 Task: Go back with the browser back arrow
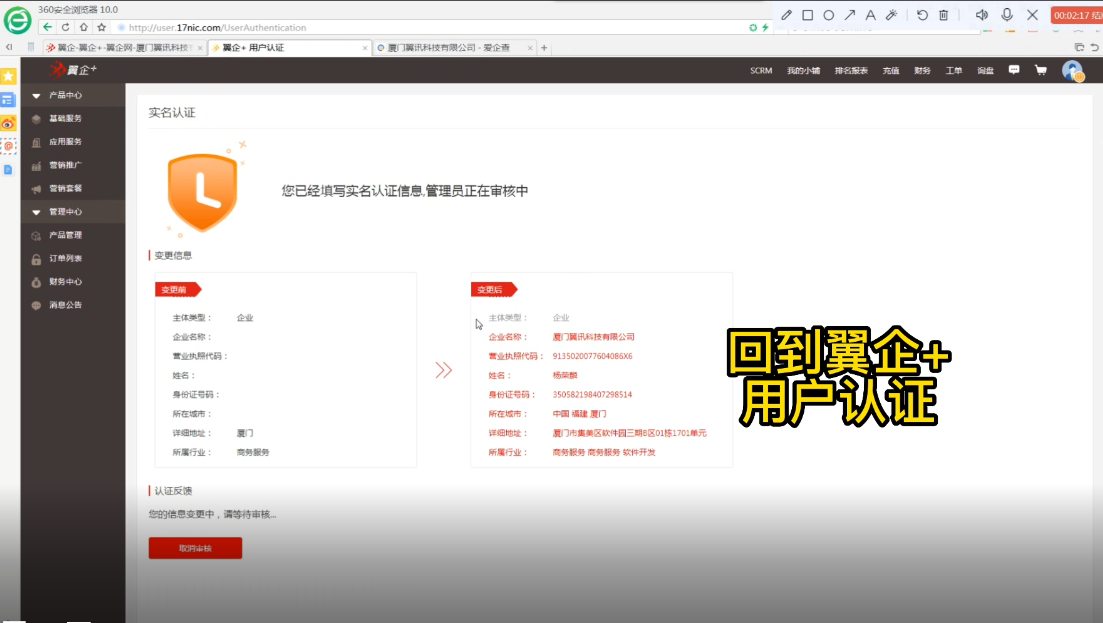click(x=47, y=27)
